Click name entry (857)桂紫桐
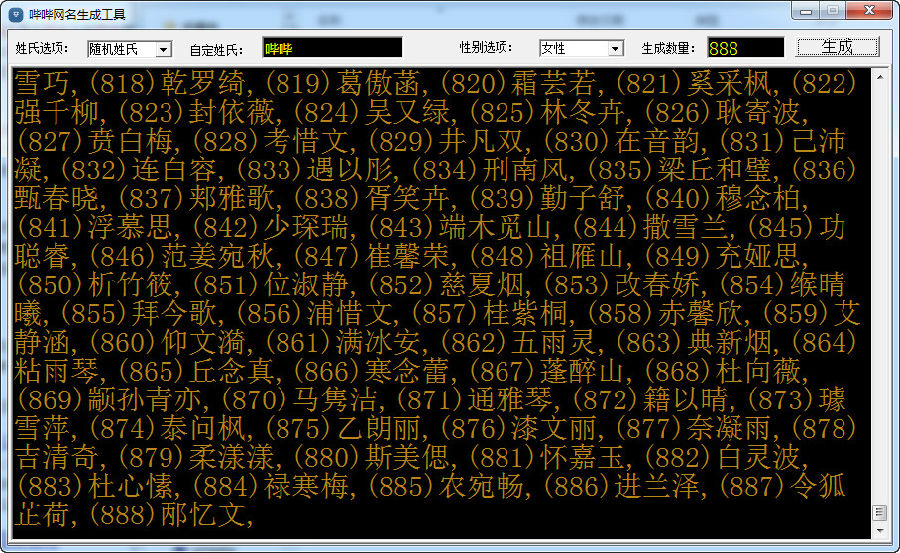The image size is (900, 553). [491, 314]
